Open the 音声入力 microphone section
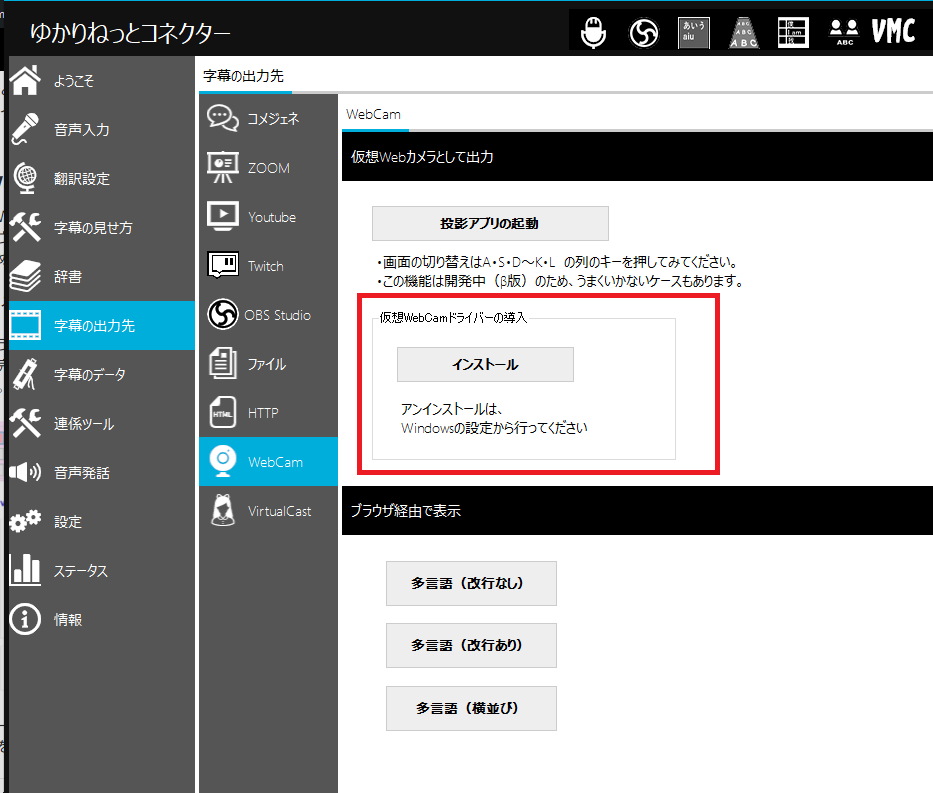 pyautogui.click(x=102, y=130)
